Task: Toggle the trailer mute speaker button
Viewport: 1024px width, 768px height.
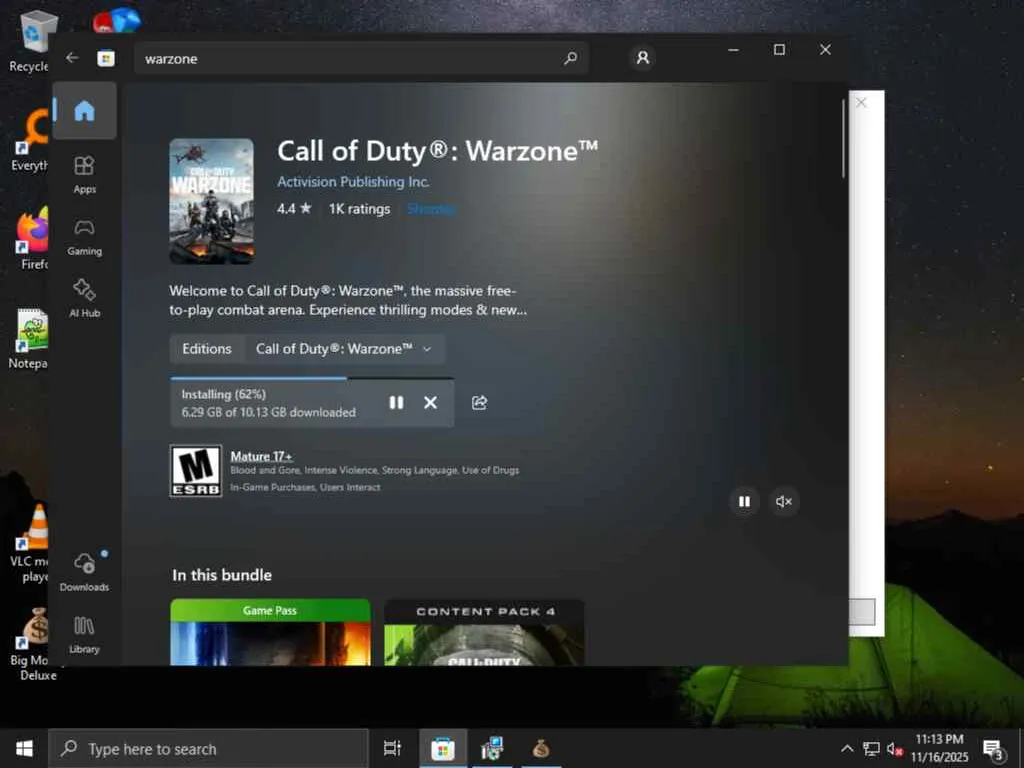Action: pyautogui.click(x=784, y=502)
